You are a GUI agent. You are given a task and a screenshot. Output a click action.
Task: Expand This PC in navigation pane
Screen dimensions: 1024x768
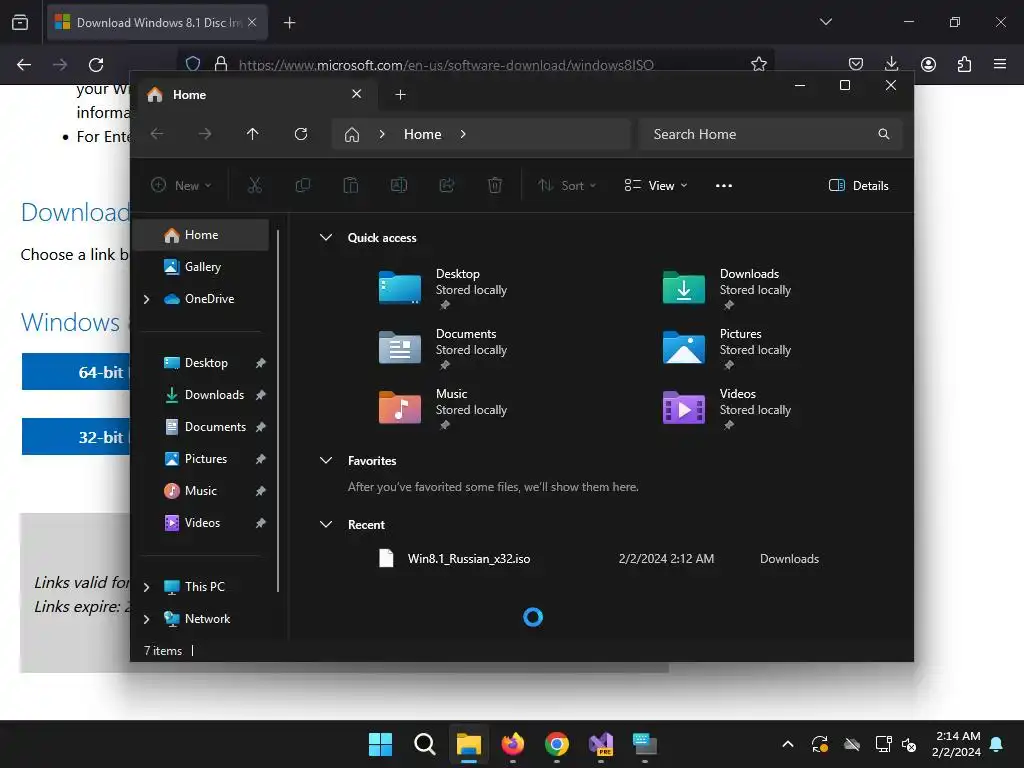146,587
